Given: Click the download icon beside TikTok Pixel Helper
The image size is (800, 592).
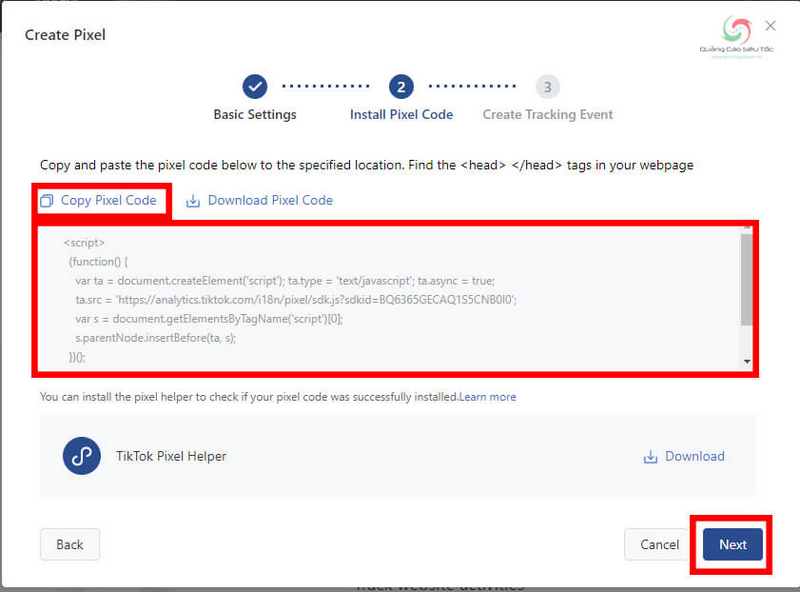Looking at the screenshot, I should [650, 456].
